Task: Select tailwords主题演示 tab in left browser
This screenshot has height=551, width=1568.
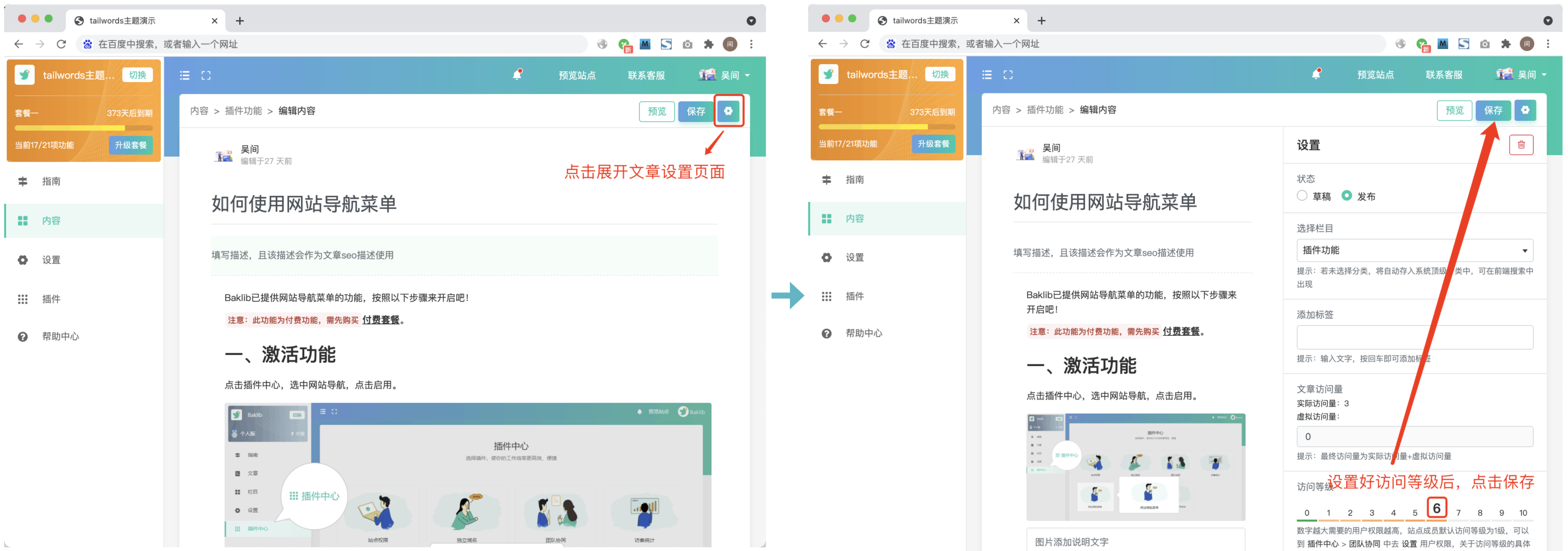Action: [x=145, y=21]
